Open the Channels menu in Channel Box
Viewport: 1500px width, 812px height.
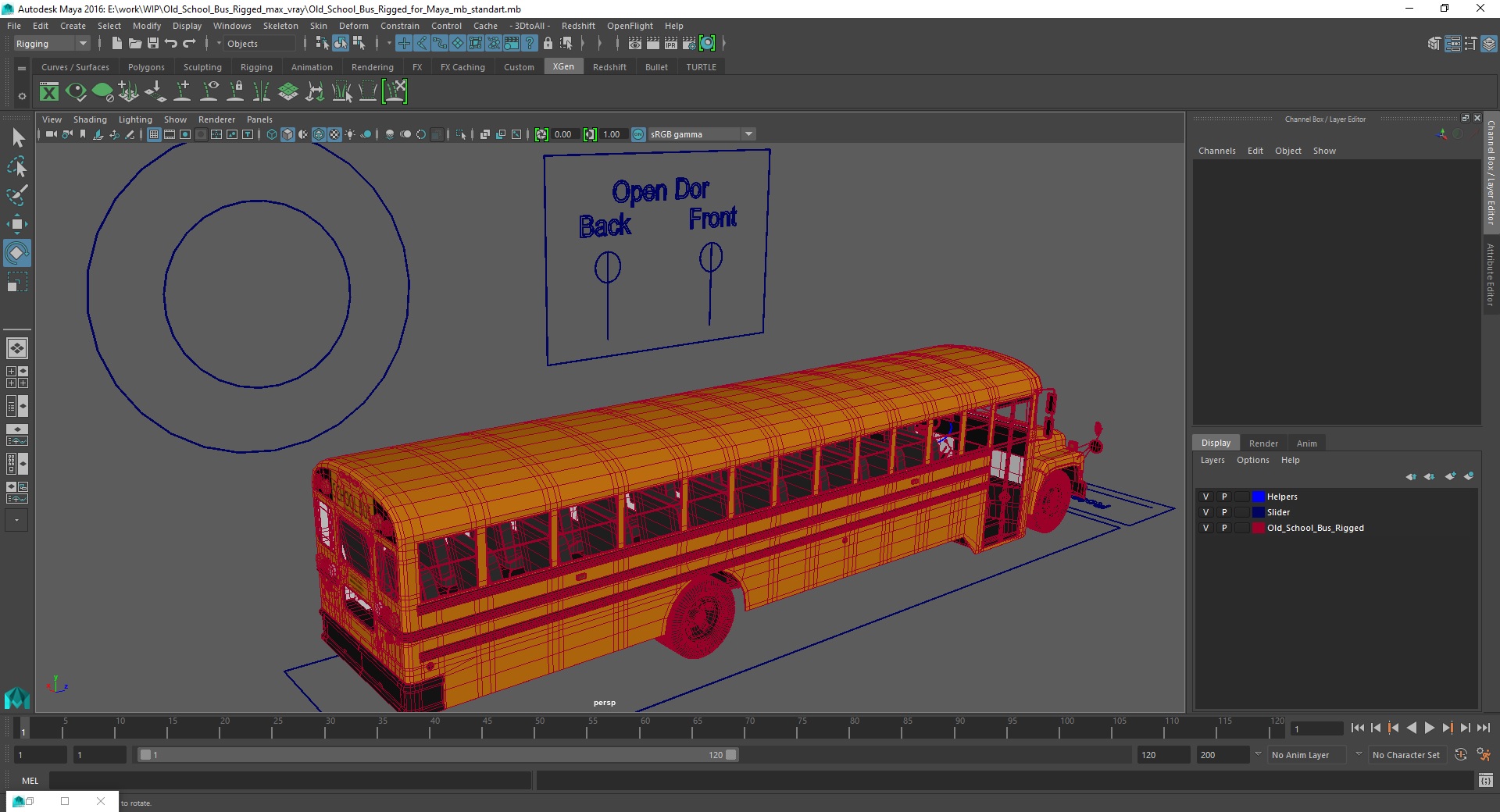[1216, 151]
